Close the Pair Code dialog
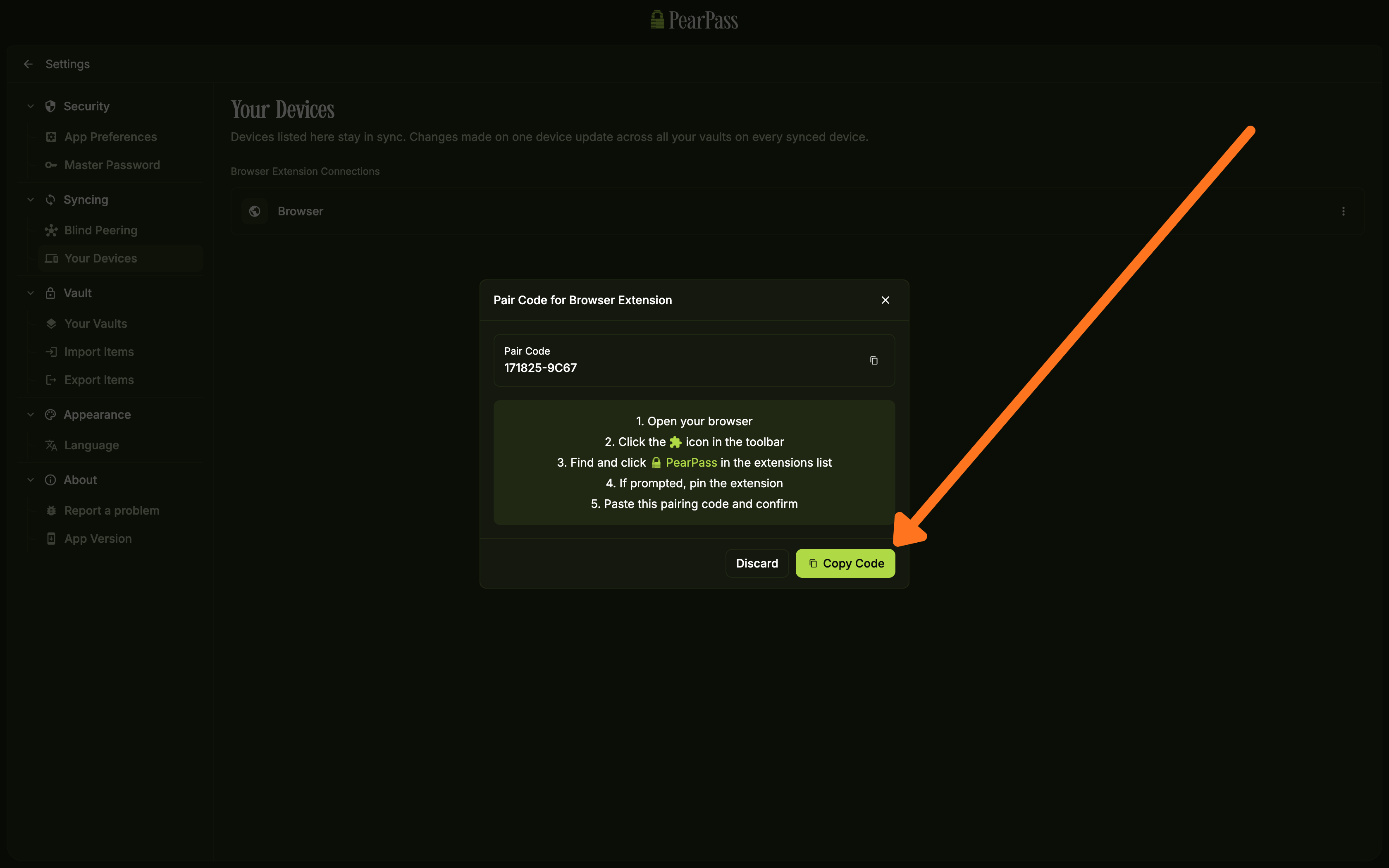Screen dimensions: 1389x868 point(885,300)
